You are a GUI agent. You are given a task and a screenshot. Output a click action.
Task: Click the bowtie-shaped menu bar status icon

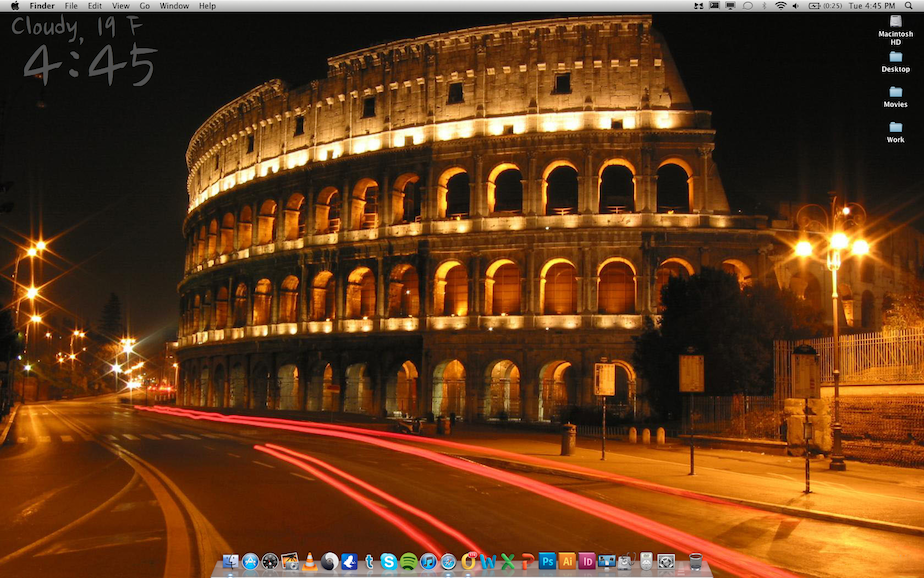pyautogui.click(x=699, y=6)
